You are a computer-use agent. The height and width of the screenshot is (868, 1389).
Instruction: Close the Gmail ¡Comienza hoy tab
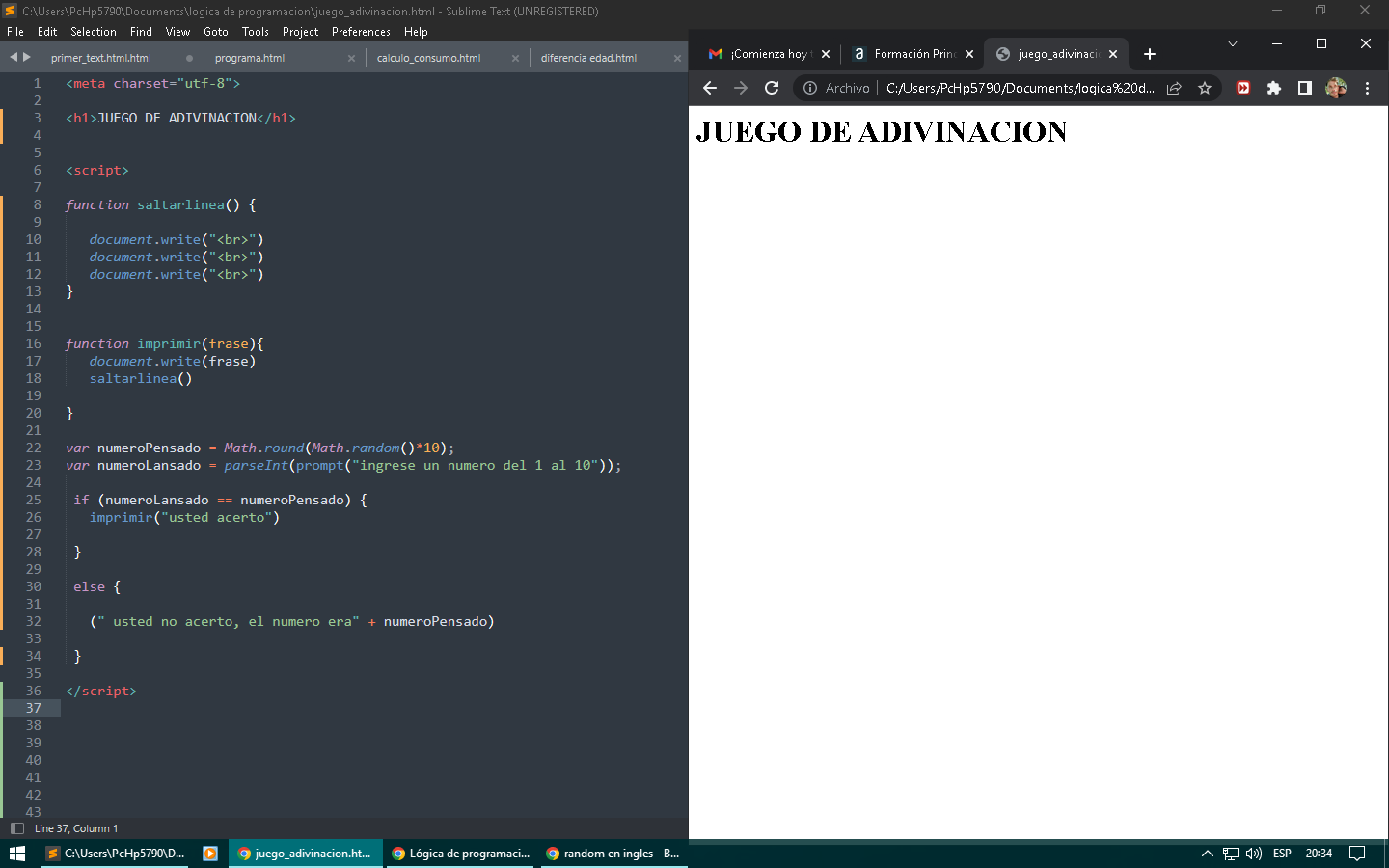click(826, 54)
